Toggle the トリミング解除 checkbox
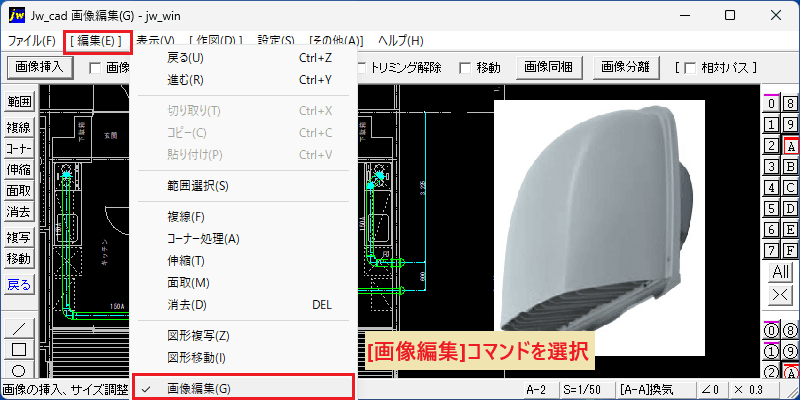Screen dimensions: 800x400 point(362,67)
